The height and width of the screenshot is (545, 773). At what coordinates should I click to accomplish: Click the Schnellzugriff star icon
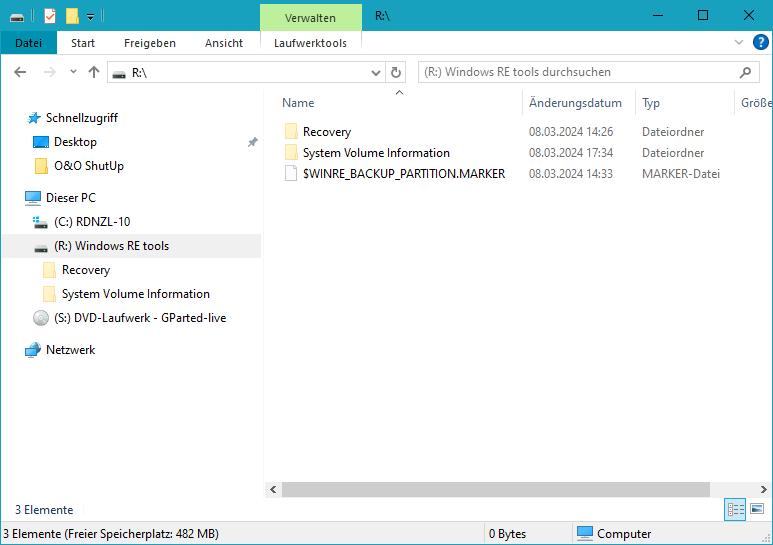(34, 118)
